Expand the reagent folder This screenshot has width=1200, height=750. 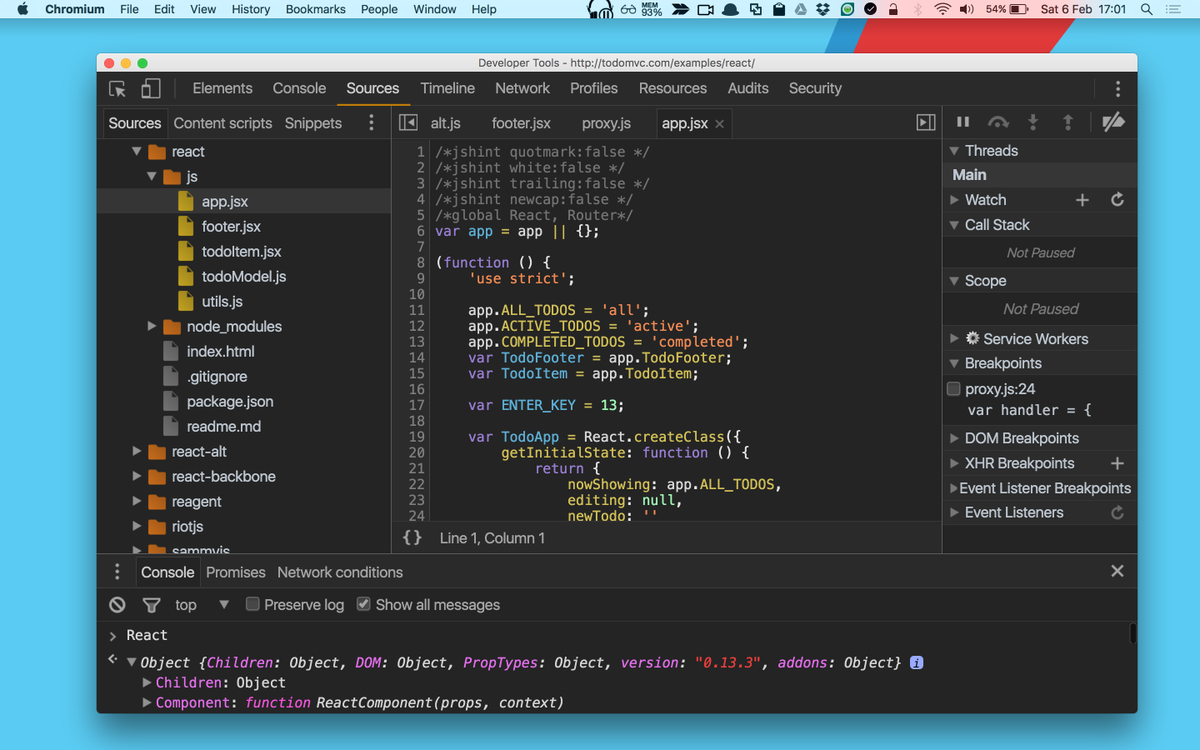click(x=137, y=501)
